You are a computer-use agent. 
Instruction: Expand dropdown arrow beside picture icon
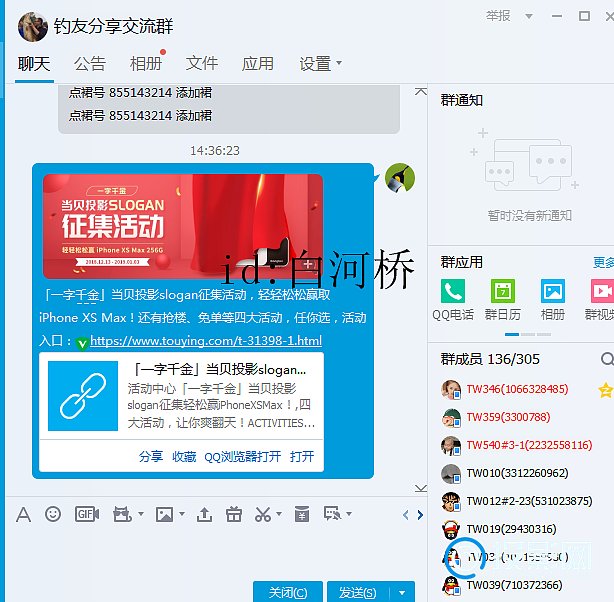pos(182,513)
